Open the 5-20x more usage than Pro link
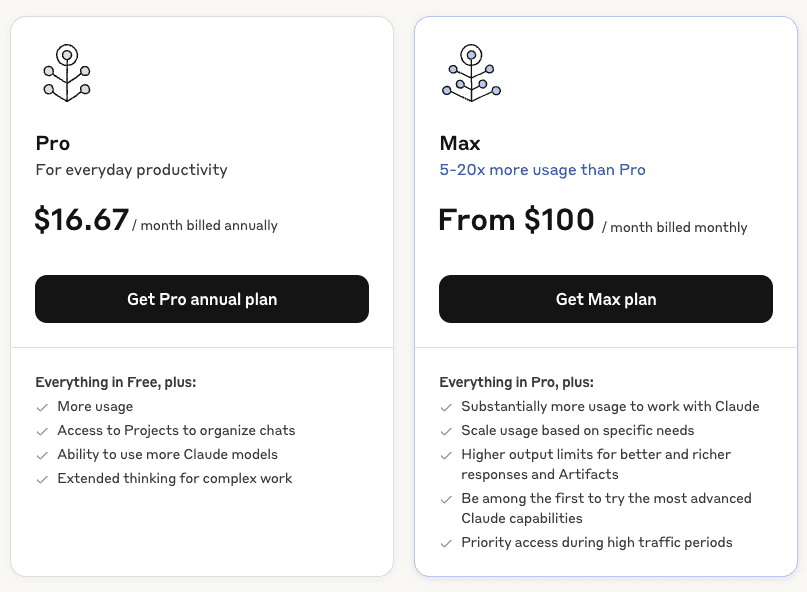This screenshot has width=807, height=592. (542, 170)
